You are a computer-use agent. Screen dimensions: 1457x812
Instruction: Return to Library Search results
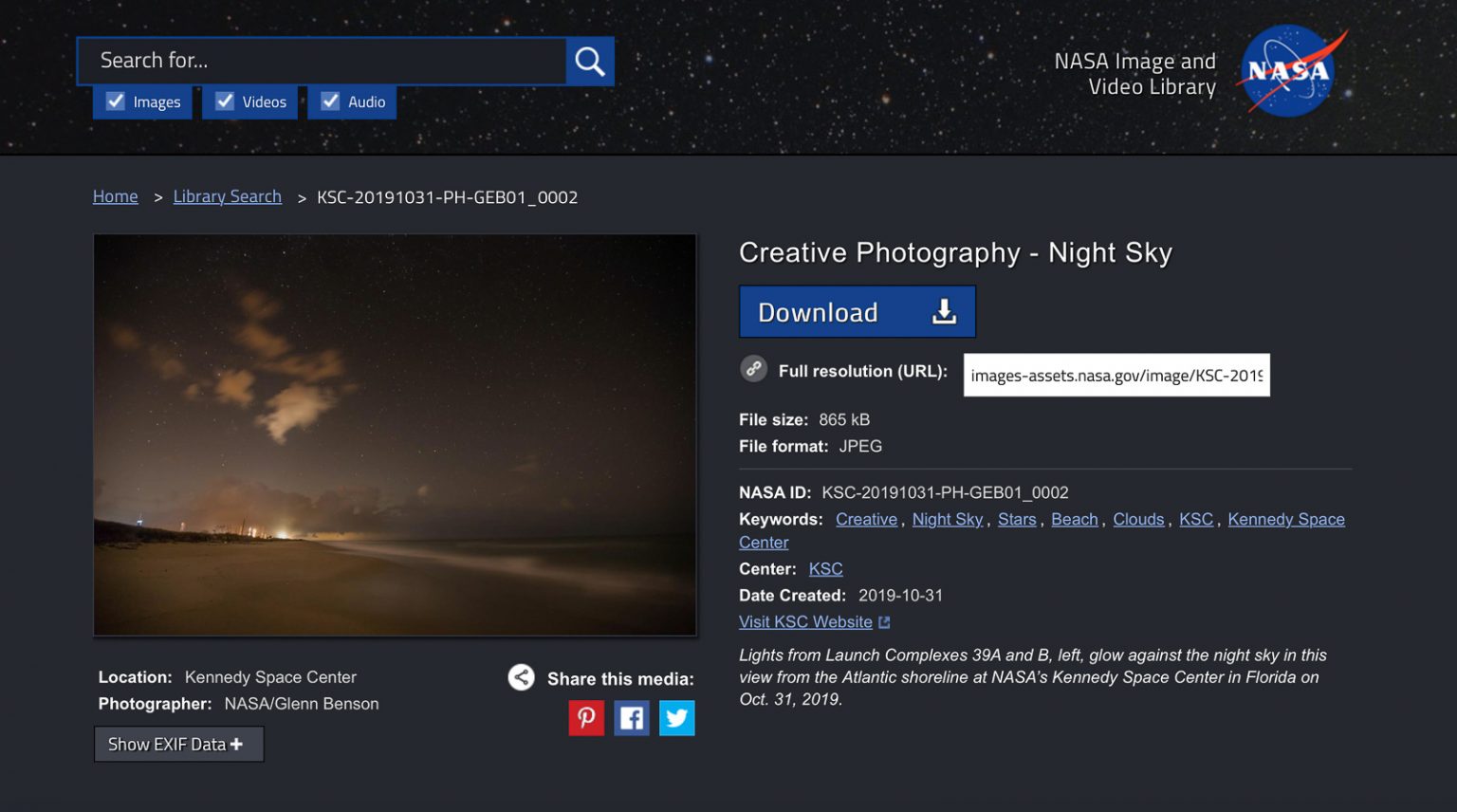227,196
